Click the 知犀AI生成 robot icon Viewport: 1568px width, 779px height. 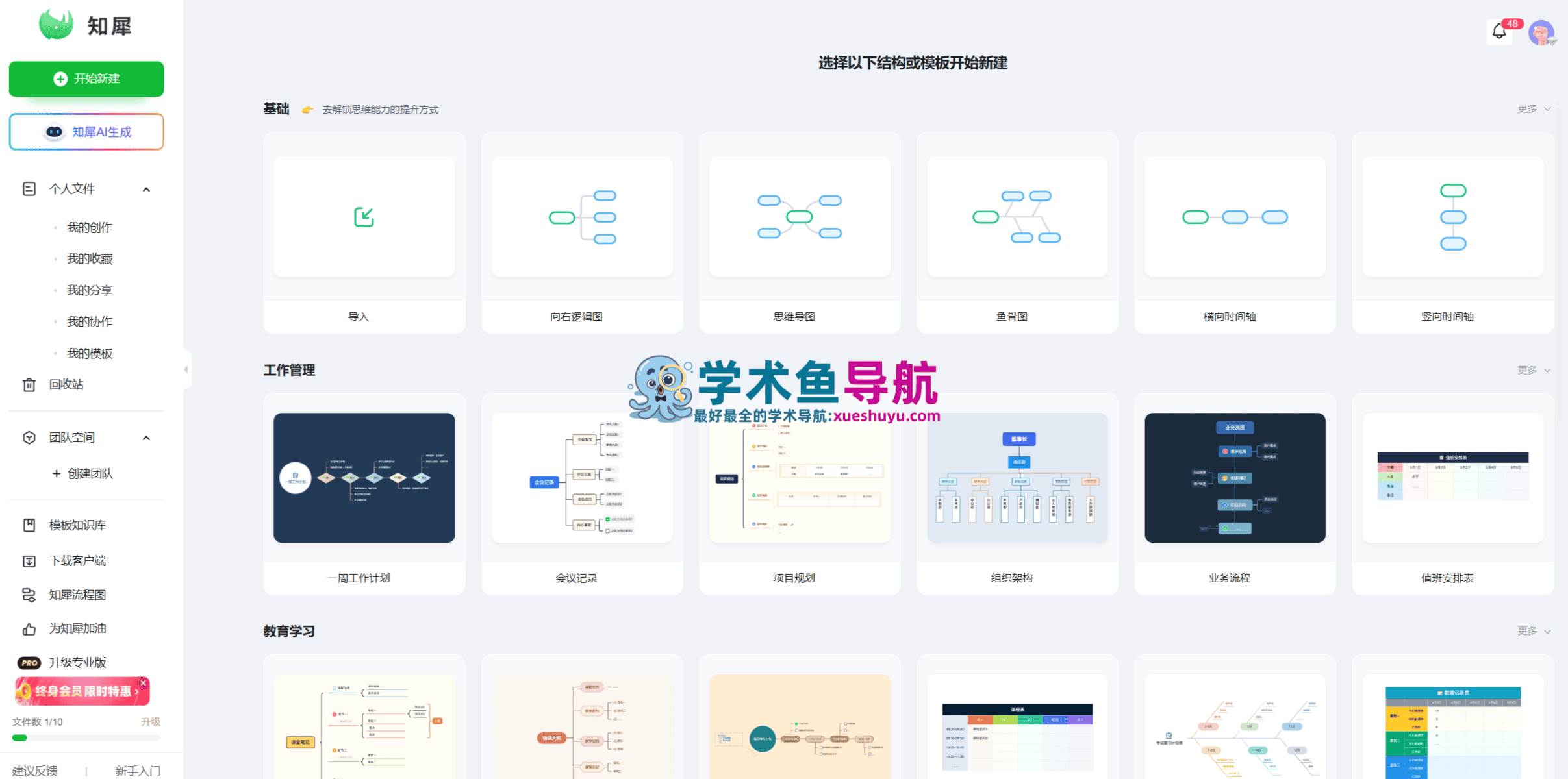54,132
